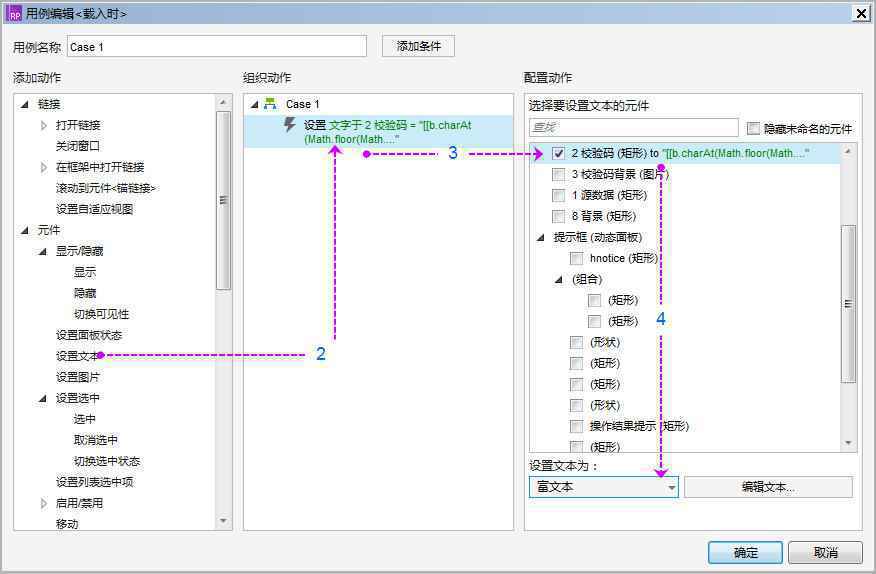
Task: Click the 添加动作 scrollbar thumb
Action: pos(223,200)
